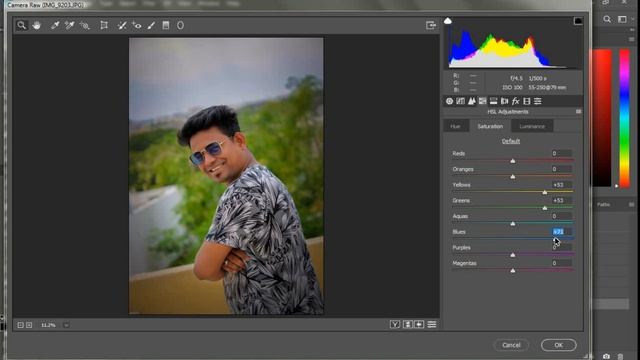Select the Zoom tool in Camera Raw

click(x=22, y=25)
